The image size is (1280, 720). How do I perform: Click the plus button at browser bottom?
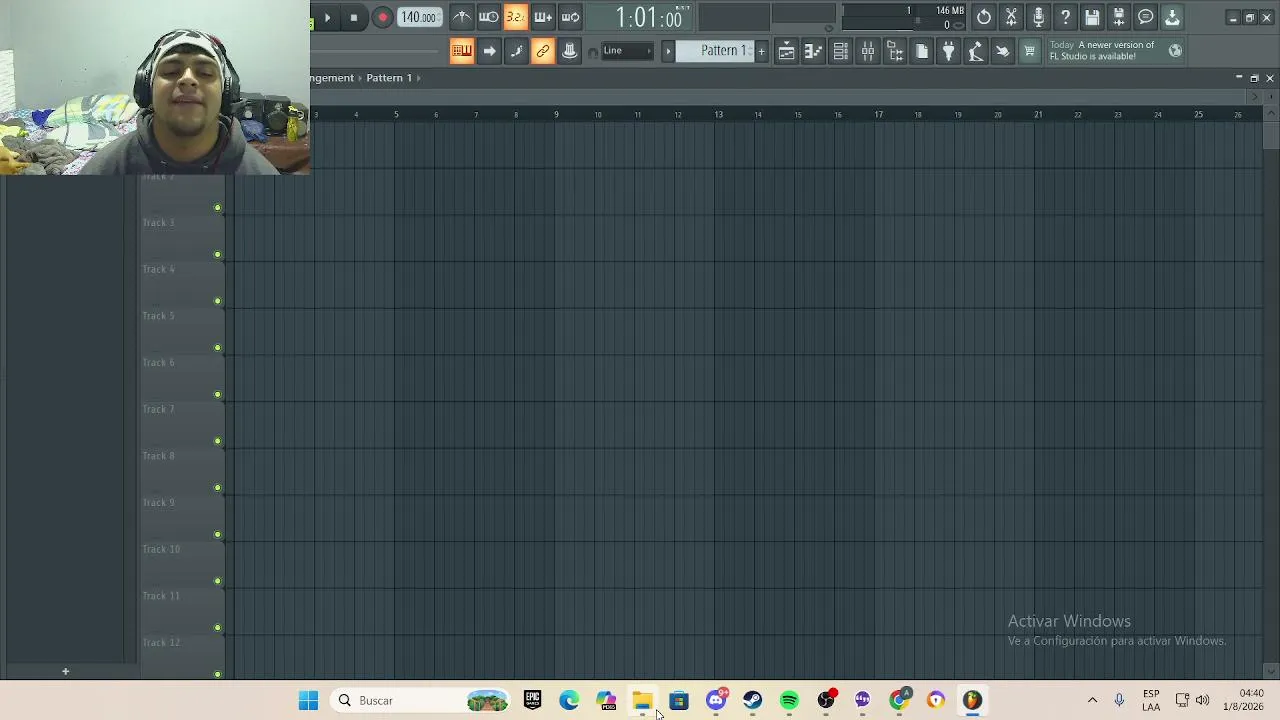(x=65, y=671)
